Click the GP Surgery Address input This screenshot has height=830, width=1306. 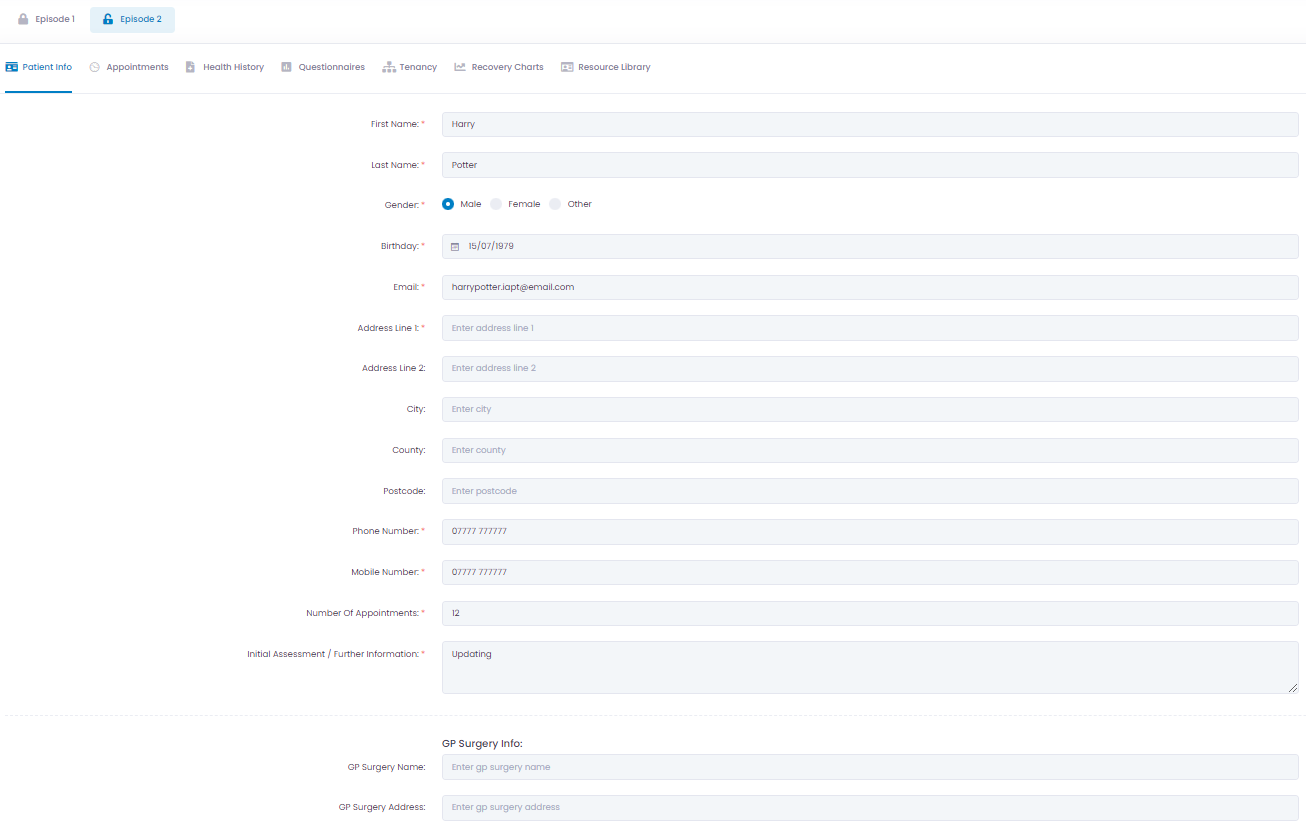click(870, 807)
